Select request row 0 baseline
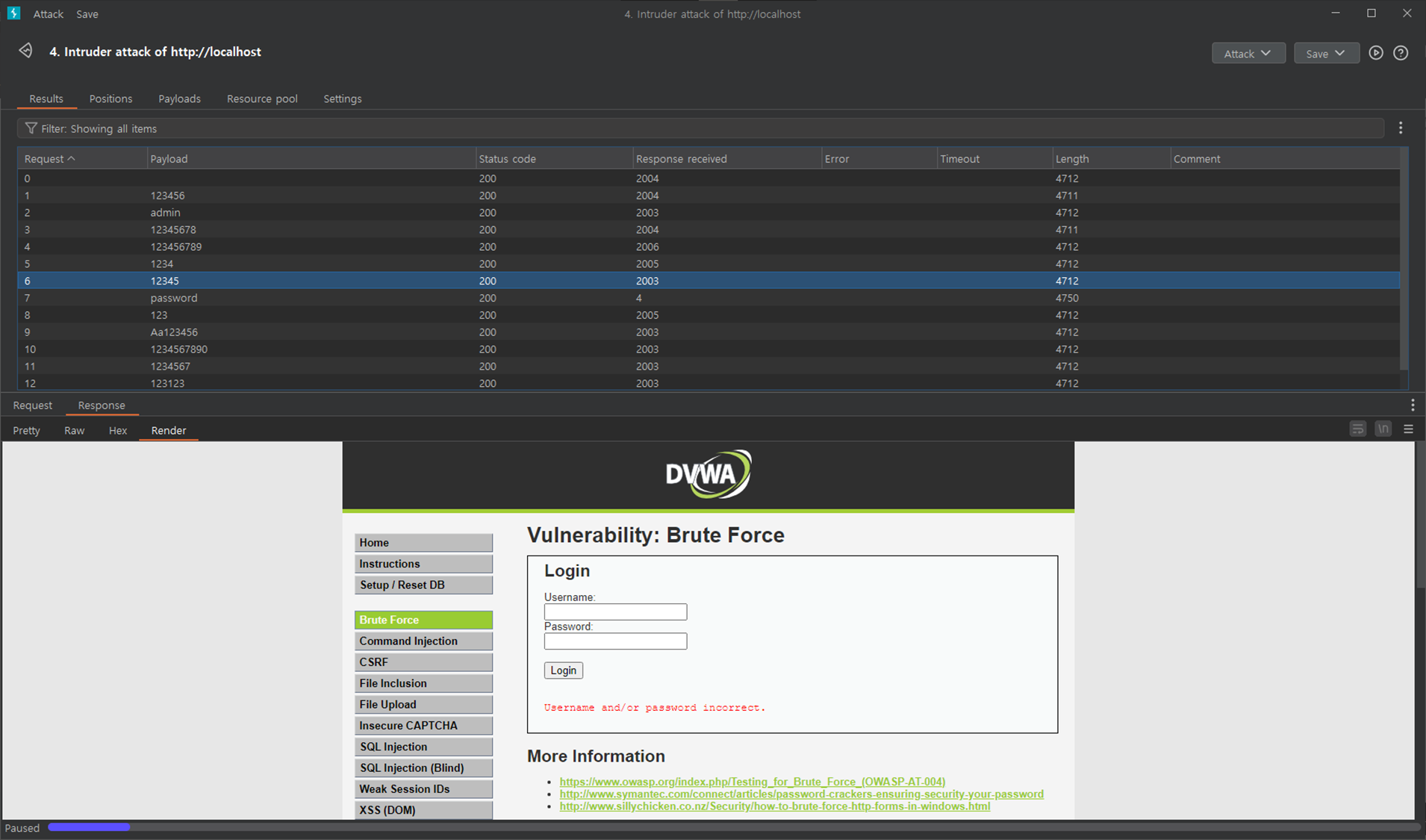Image resolution: width=1426 pixels, height=840 pixels. [709, 178]
